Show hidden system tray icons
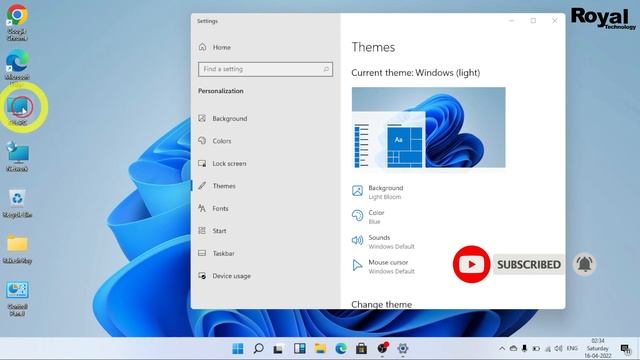Screen dimensions: 640x360 502,349
